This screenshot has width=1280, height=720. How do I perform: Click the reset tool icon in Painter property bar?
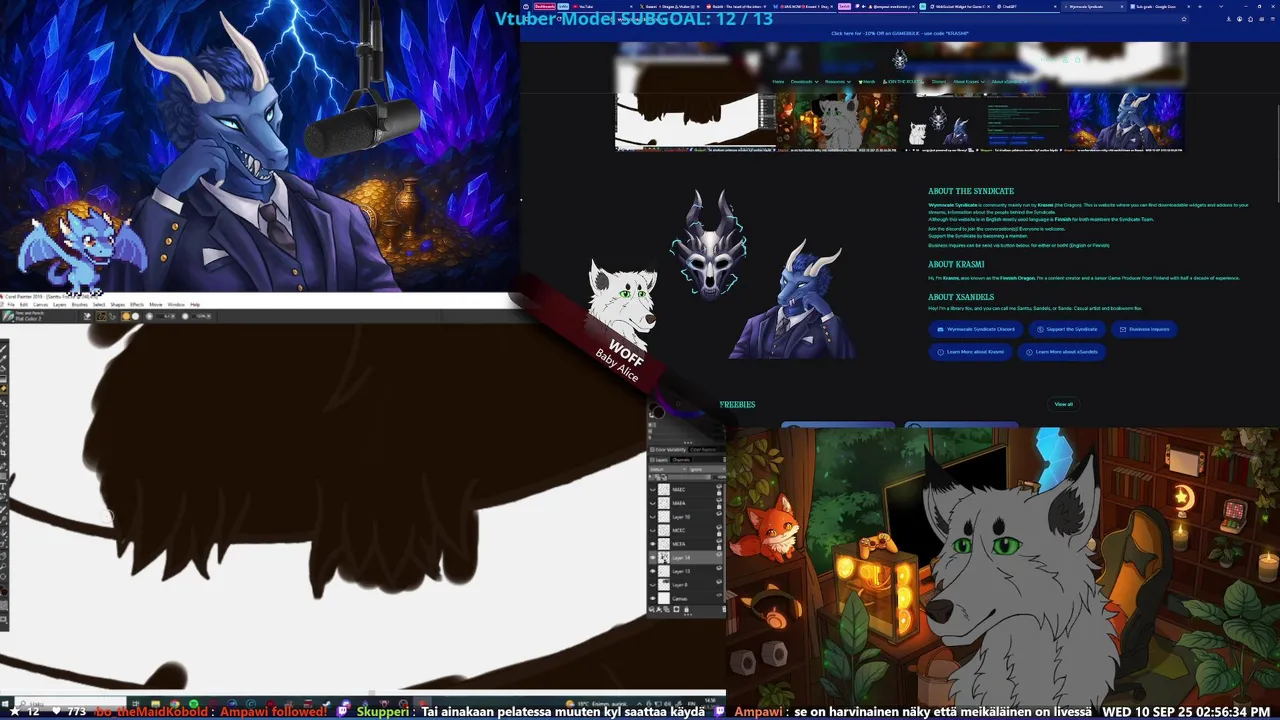point(87,316)
